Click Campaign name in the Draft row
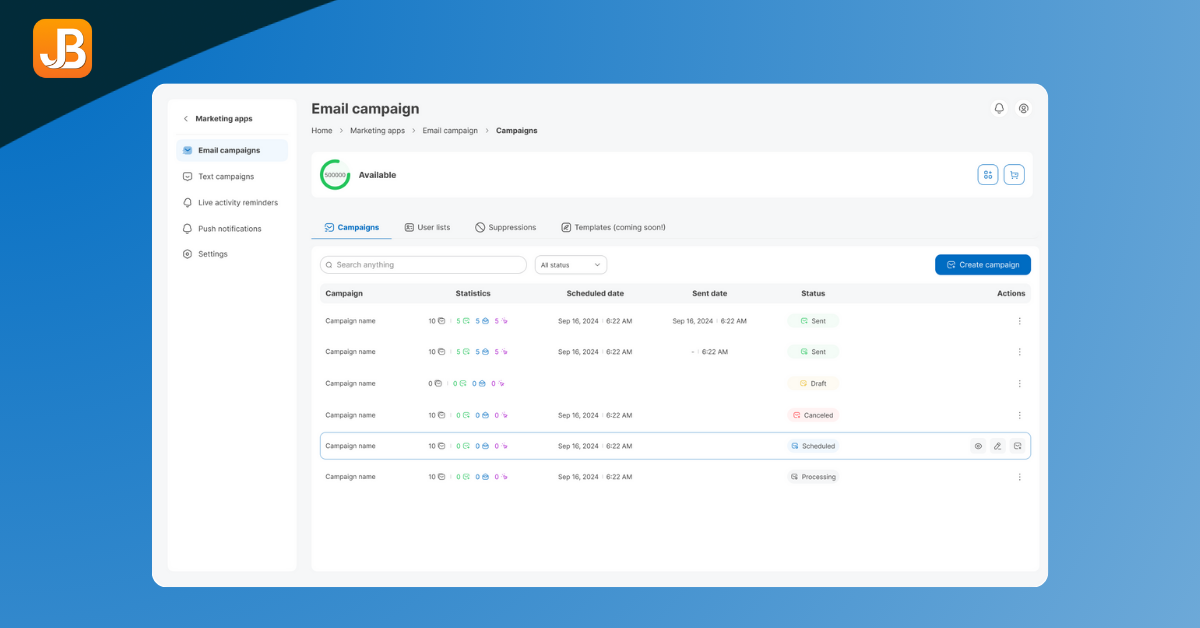The height and width of the screenshot is (628, 1200). click(x=350, y=384)
